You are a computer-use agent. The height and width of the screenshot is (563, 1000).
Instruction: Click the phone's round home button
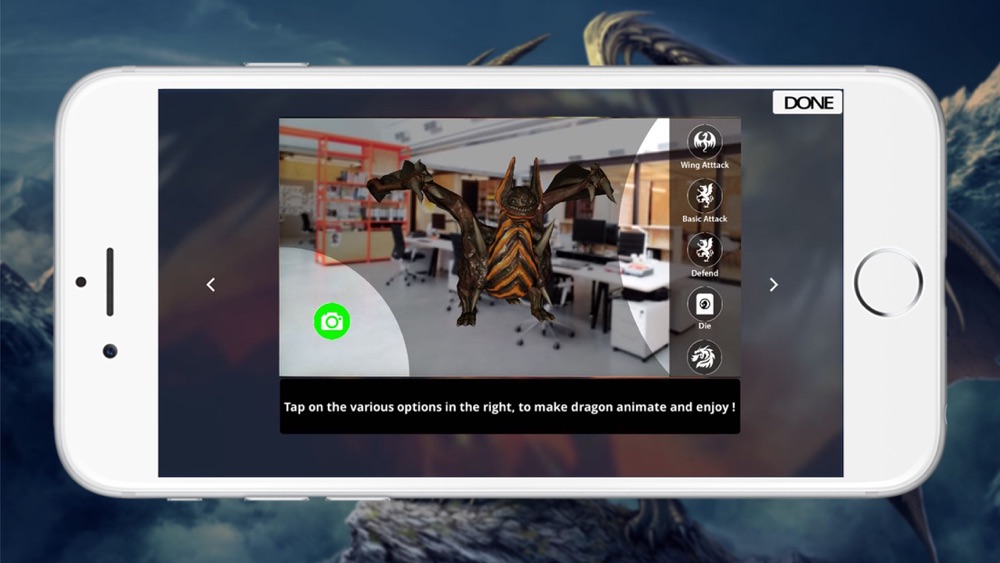pos(888,282)
